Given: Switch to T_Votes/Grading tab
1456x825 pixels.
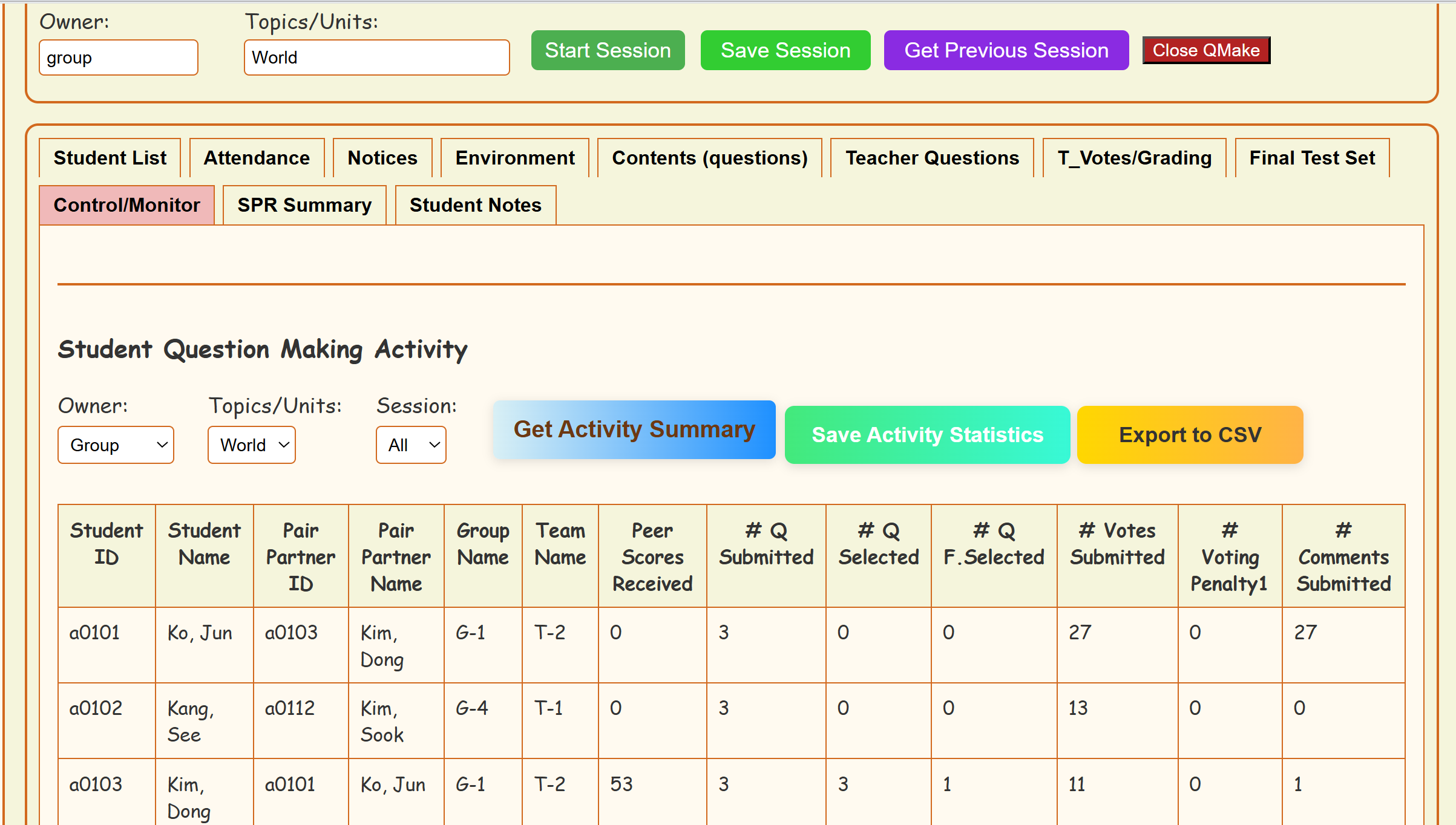Looking at the screenshot, I should tap(1134, 158).
